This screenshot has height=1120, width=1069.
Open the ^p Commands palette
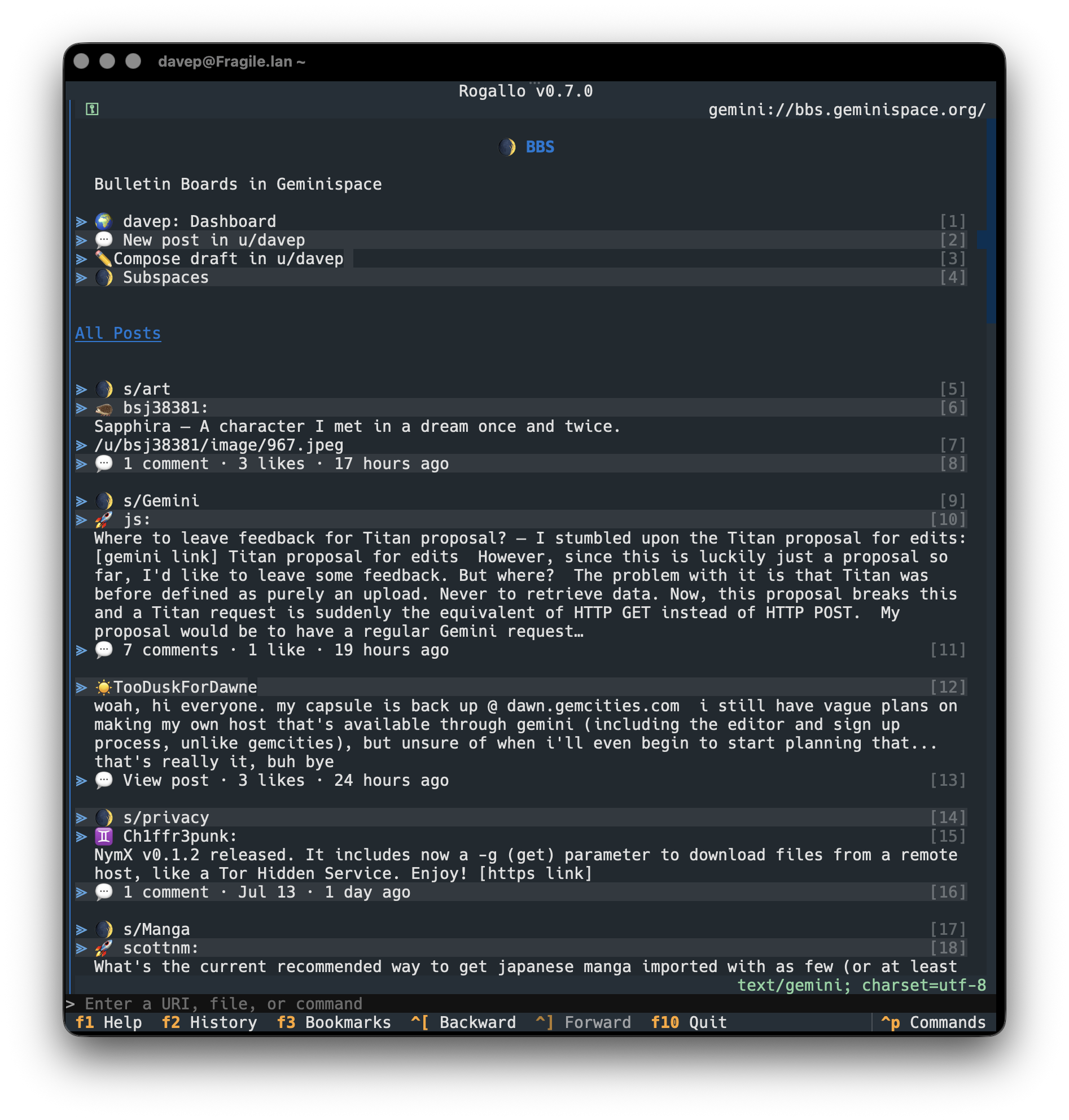click(934, 1022)
